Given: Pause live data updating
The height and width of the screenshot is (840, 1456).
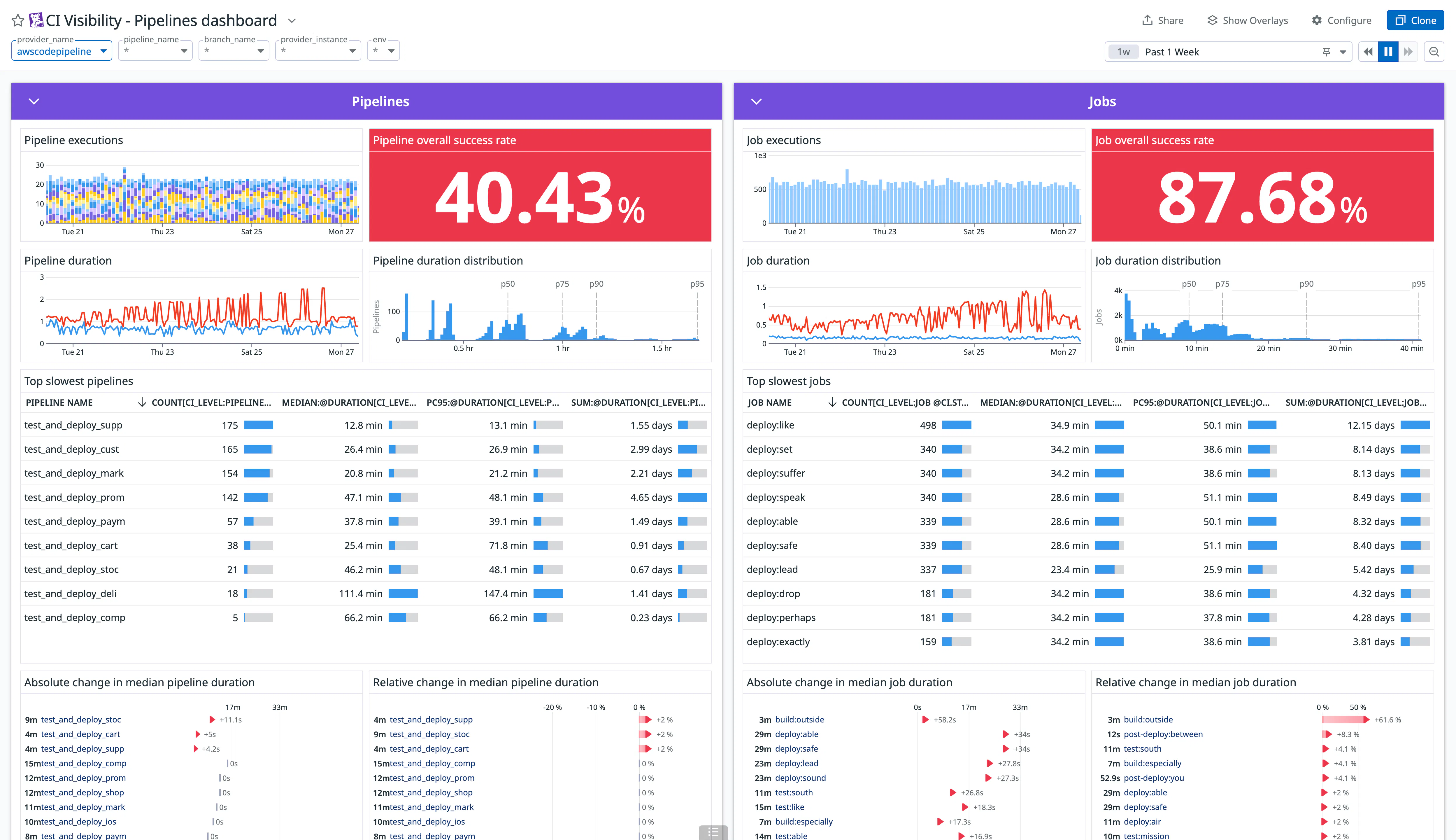Looking at the screenshot, I should [1388, 51].
